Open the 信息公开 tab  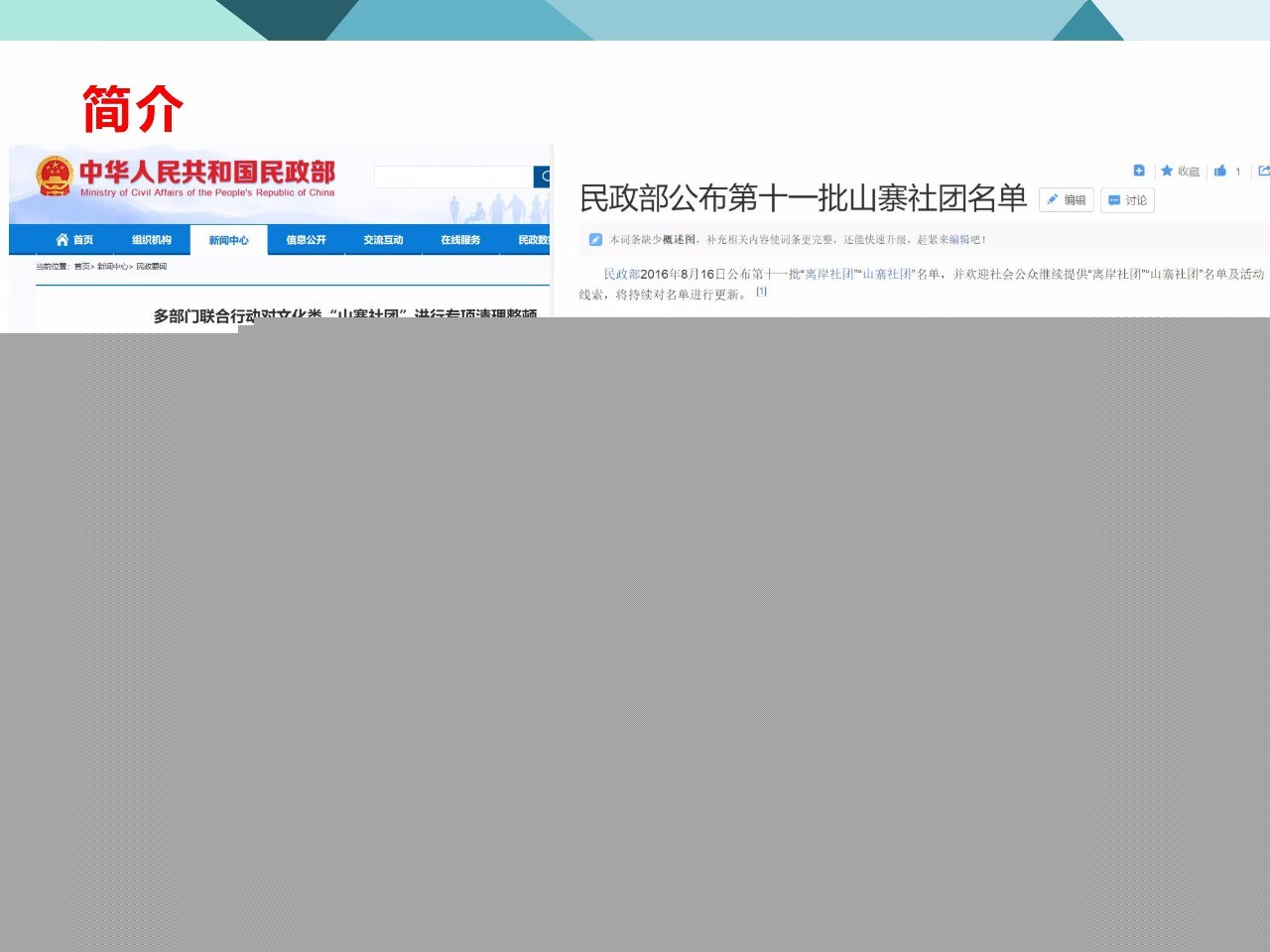(x=306, y=240)
